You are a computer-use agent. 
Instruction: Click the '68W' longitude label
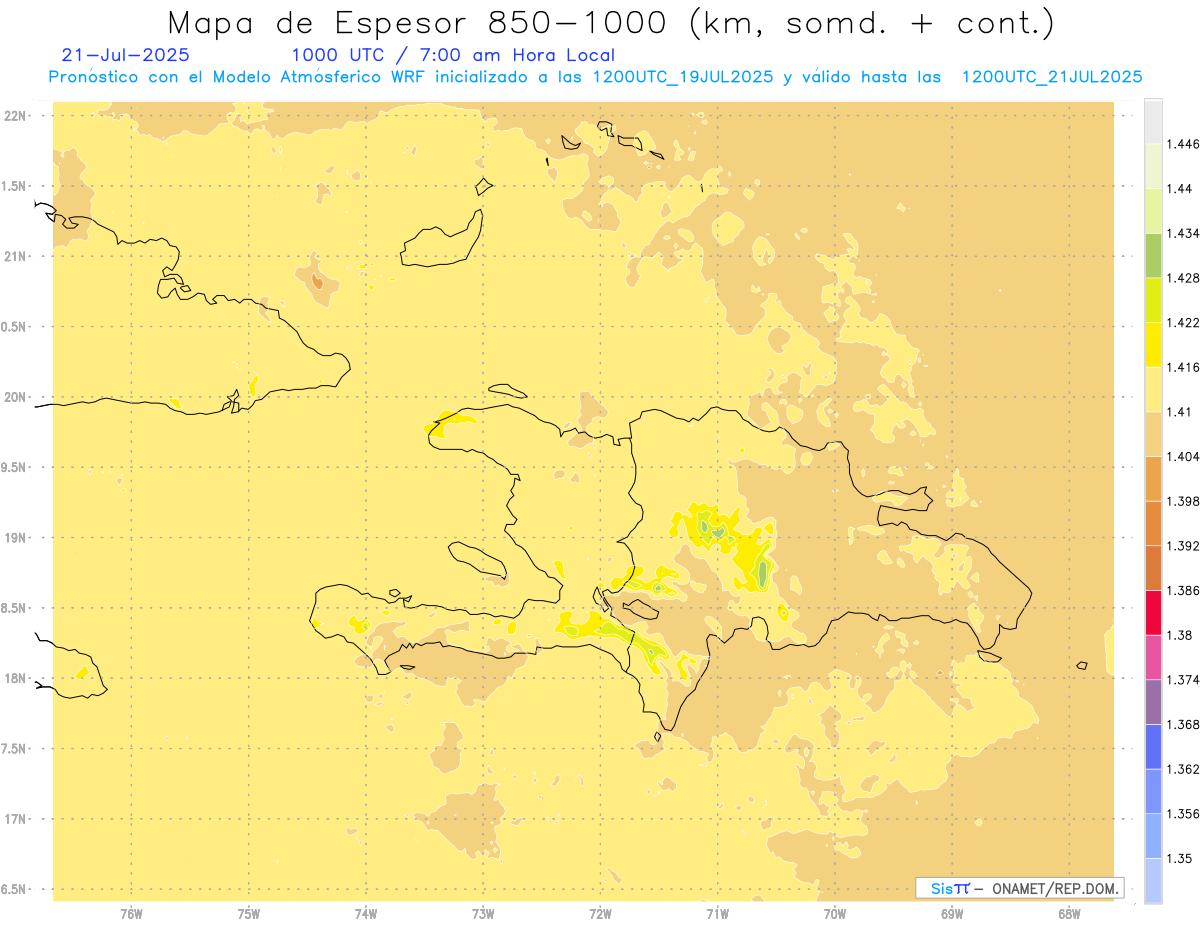(1069, 914)
